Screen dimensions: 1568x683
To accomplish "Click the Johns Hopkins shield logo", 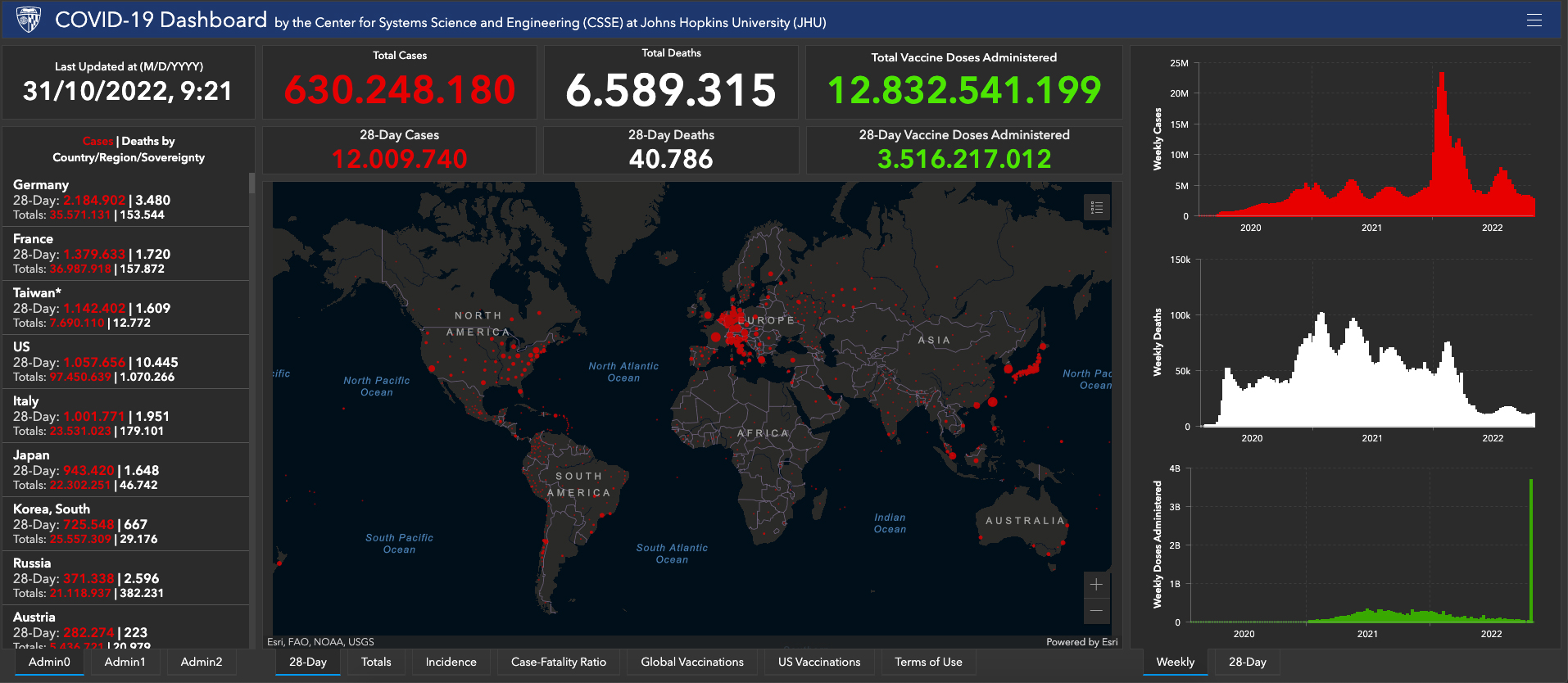I will pyautogui.click(x=29, y=20).
